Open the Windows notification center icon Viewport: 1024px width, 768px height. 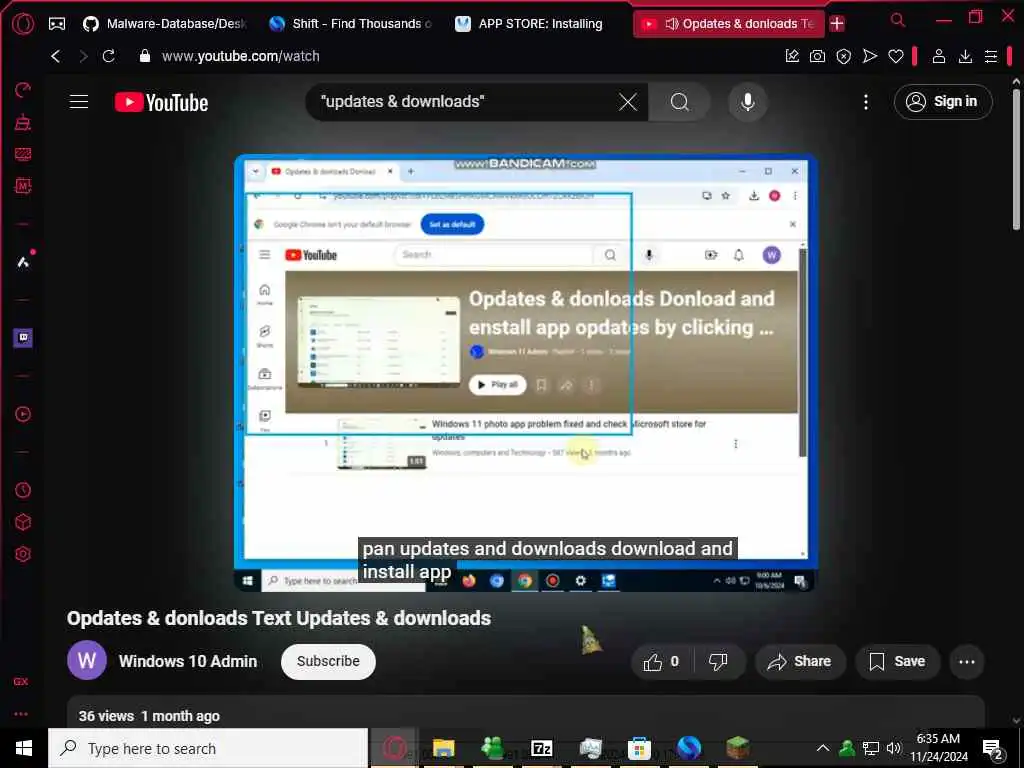click(993, 749)
